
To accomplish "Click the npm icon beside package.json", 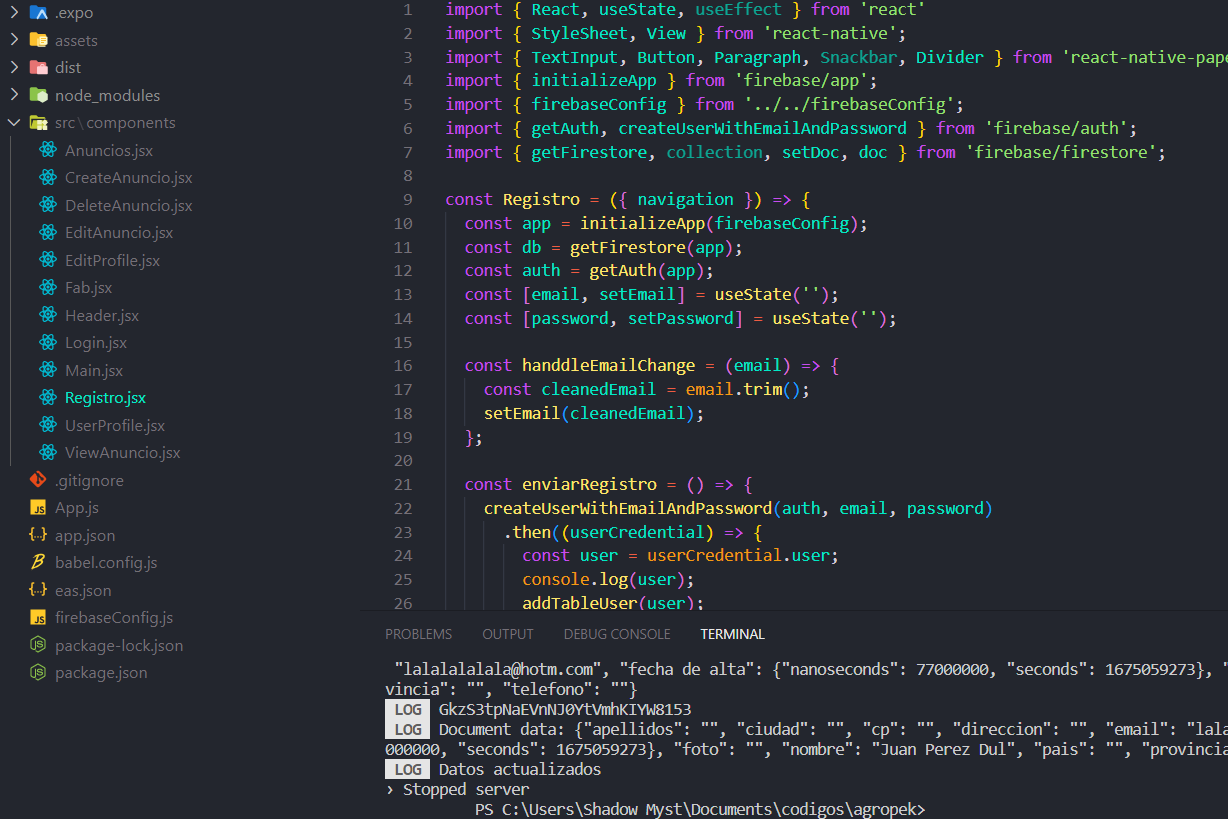I will [x=39, y=673].
